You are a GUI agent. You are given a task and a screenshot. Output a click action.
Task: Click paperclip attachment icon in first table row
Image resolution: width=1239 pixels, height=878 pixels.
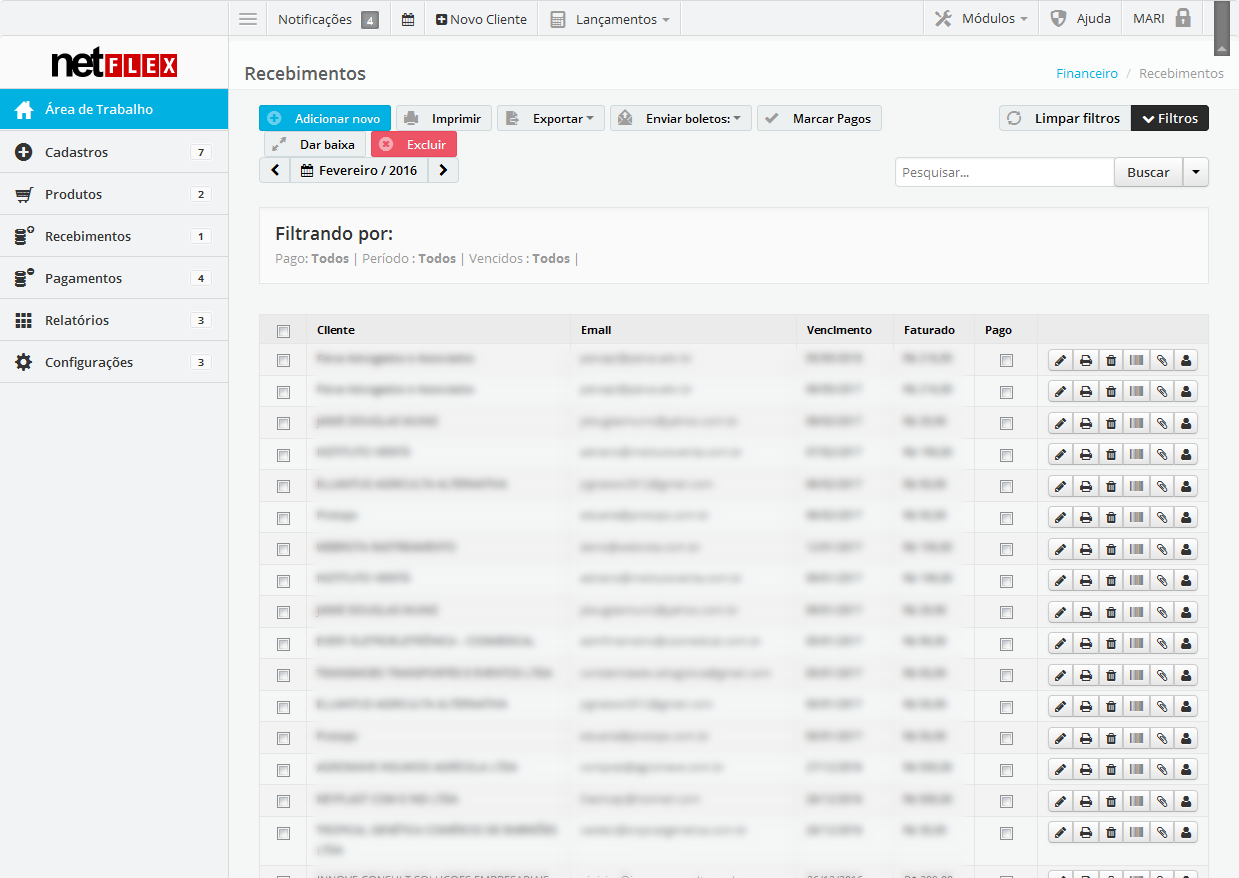point(1161,361)
